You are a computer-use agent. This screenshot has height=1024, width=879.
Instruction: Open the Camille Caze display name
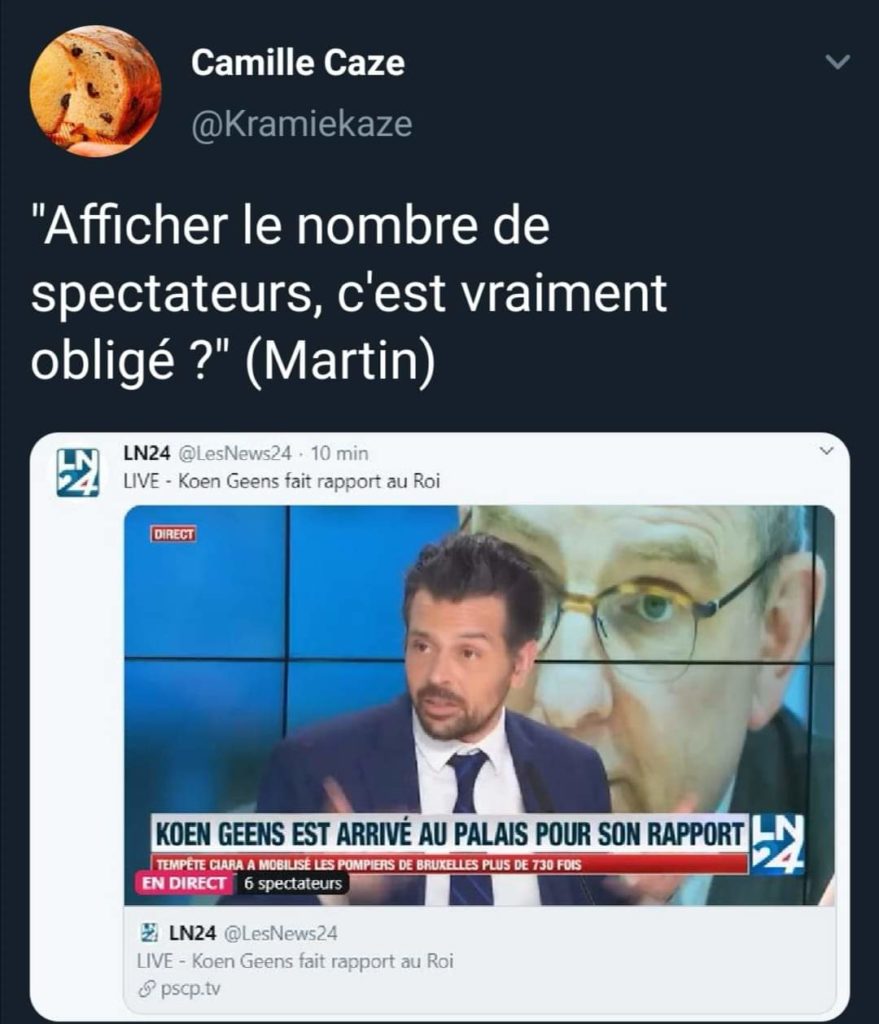[298, 63]
